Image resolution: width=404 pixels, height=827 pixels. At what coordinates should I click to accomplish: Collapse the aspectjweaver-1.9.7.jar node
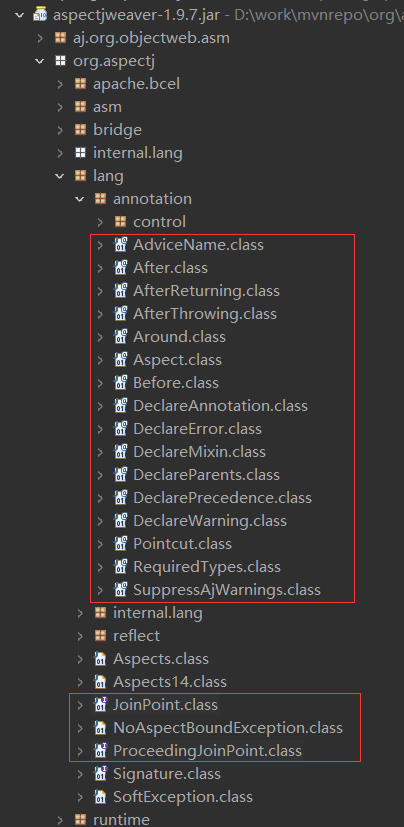click(20, 15)
